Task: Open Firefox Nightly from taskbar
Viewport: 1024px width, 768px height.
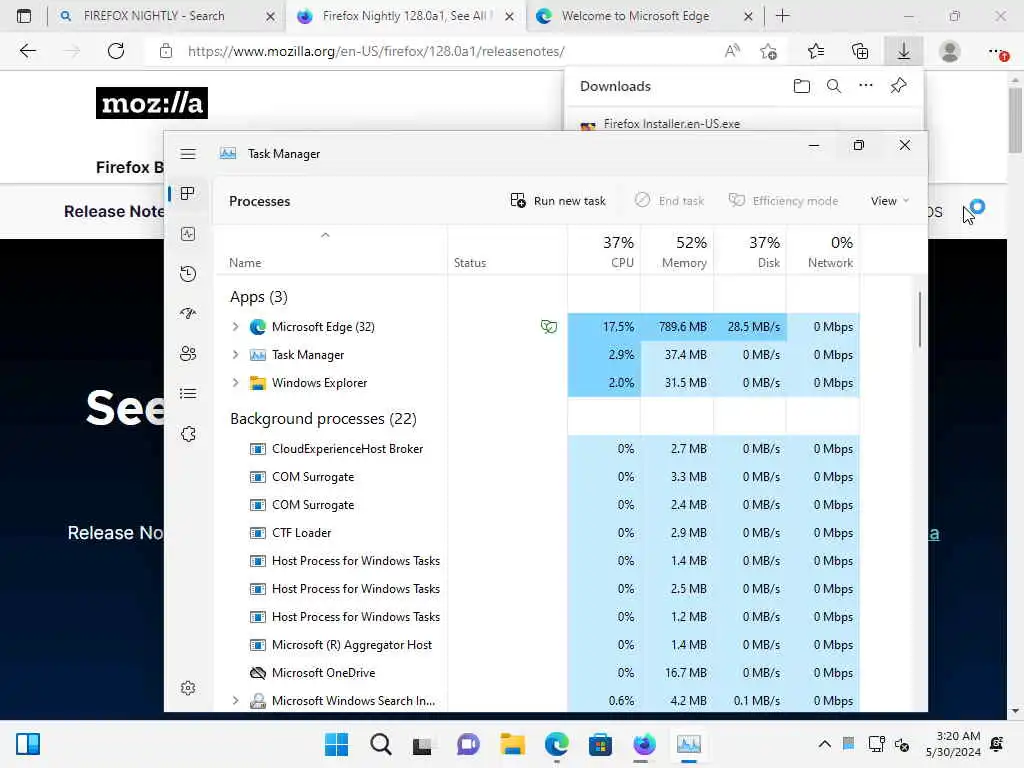Action: (x=644, y=744)
